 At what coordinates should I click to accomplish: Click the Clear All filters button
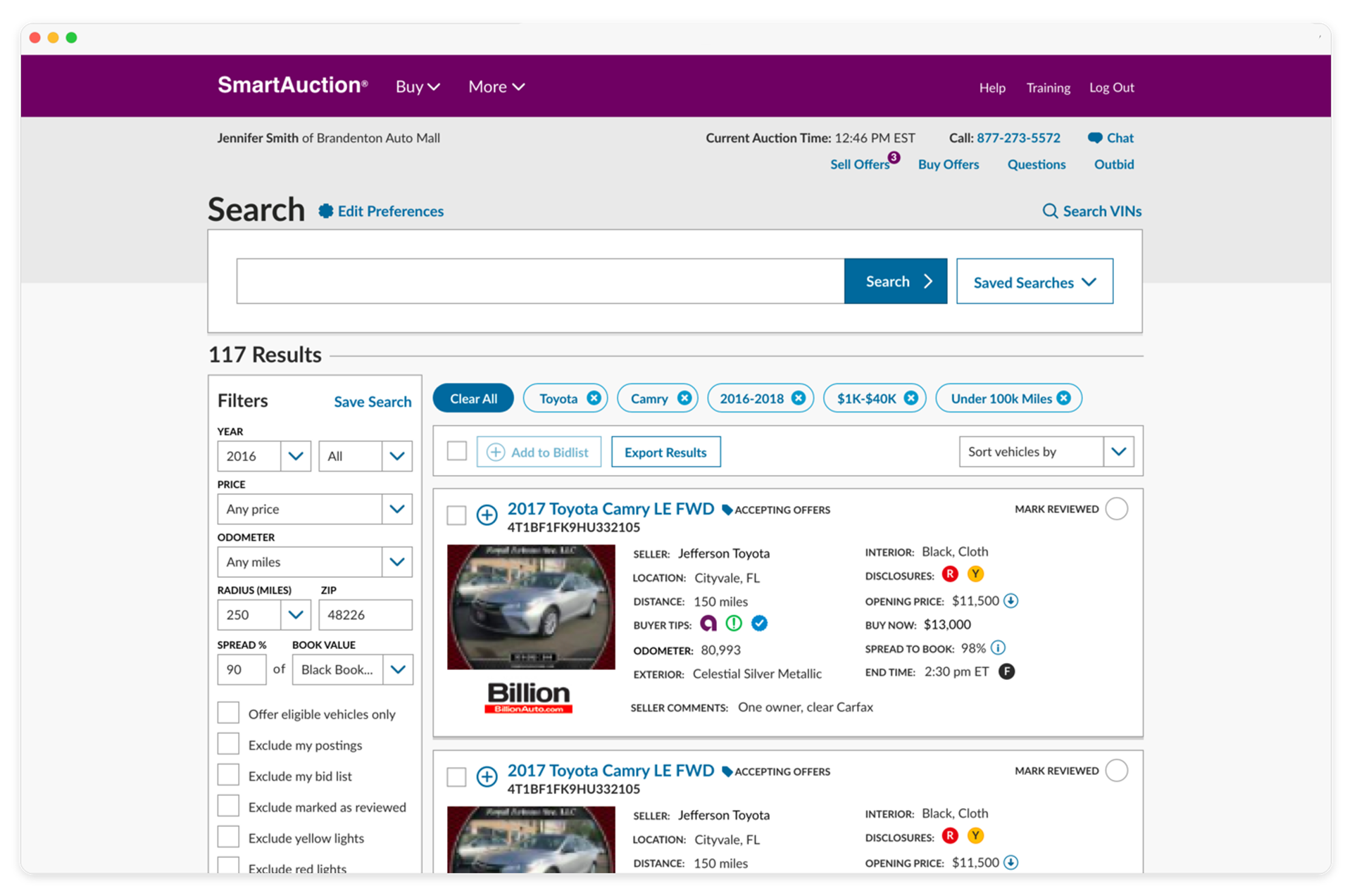(473, 398)
